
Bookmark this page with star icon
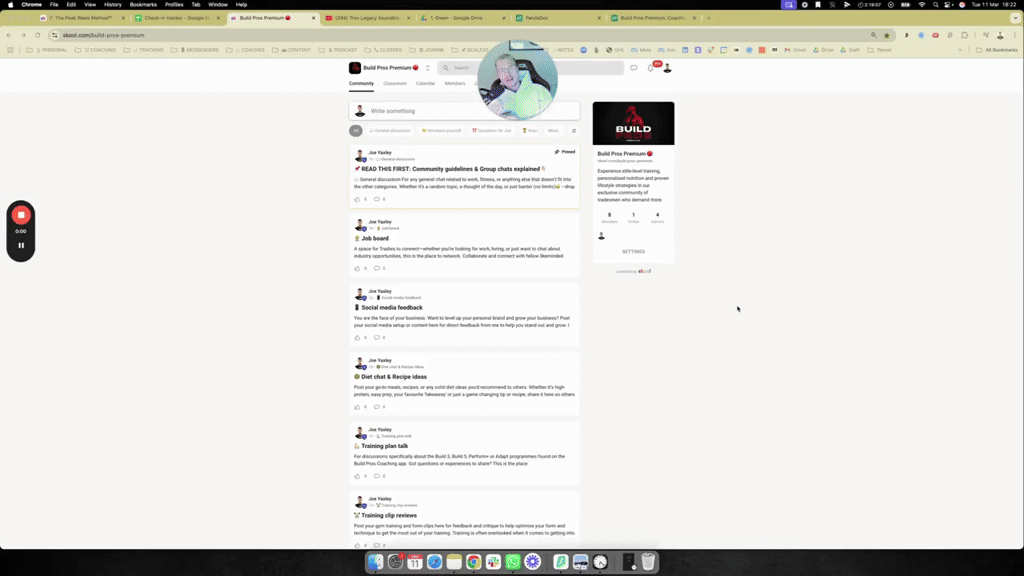pos(887,35)
